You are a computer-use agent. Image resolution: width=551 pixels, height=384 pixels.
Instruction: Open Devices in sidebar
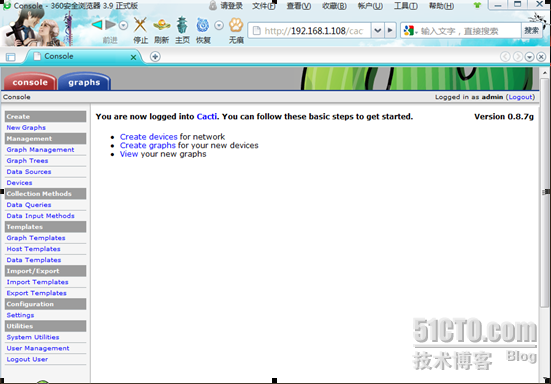[x=19, y=183]
